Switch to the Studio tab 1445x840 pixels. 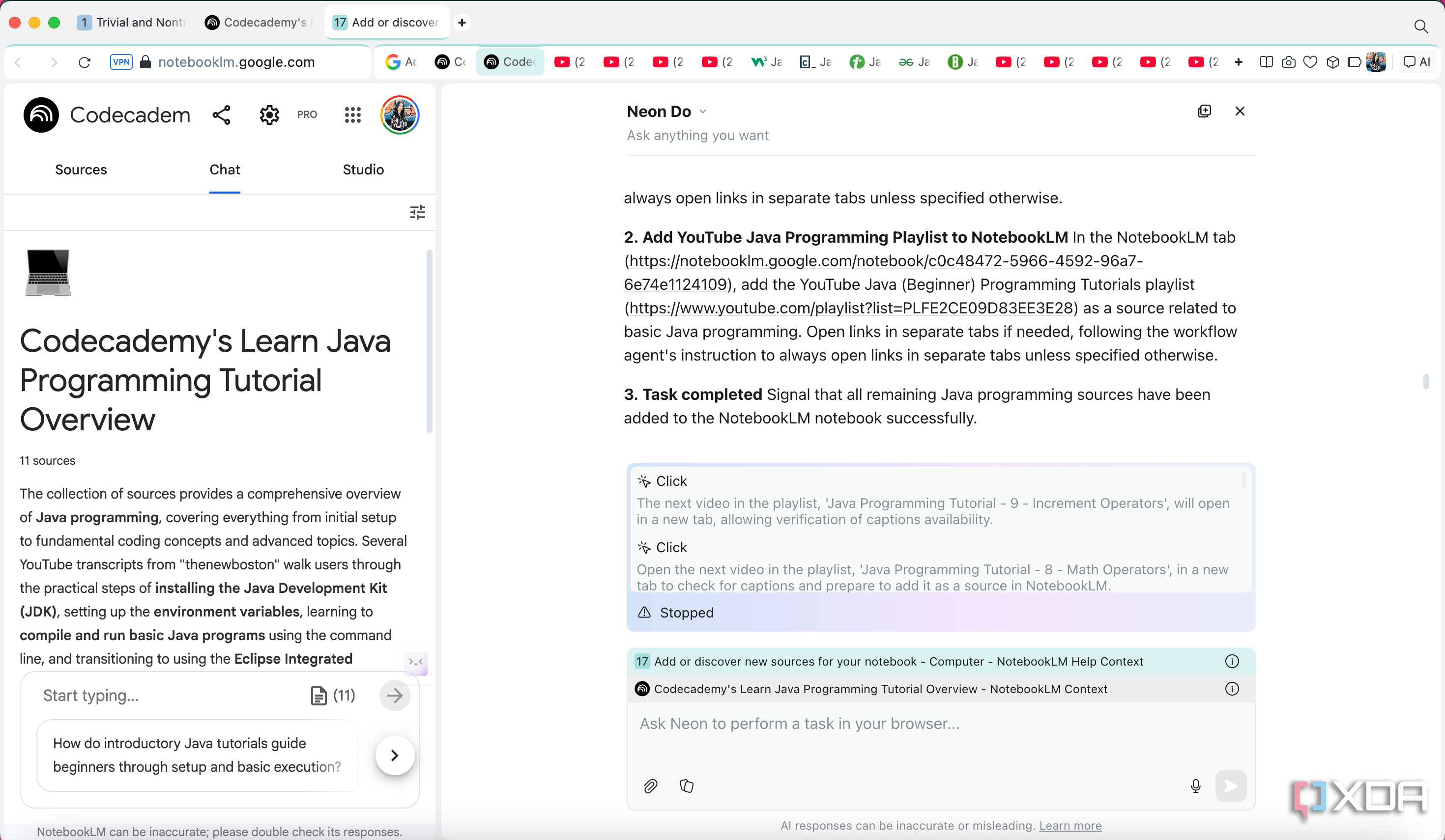pos(363,169)
